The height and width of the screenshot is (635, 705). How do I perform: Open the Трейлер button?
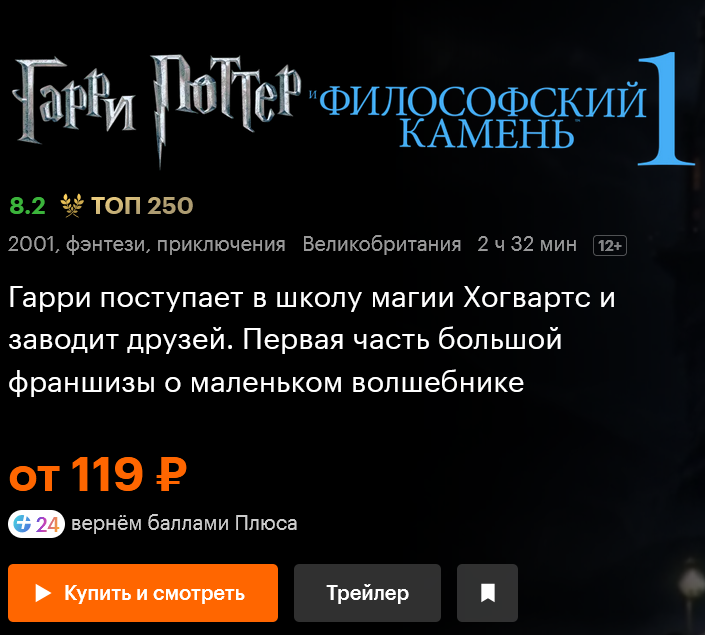point(367,593)
